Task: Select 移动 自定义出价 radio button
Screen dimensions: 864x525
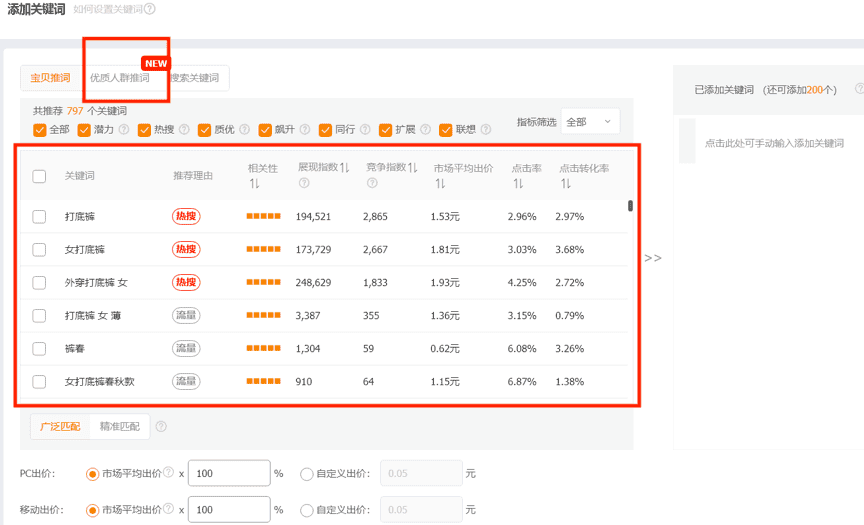Action: tap(306, 510)
